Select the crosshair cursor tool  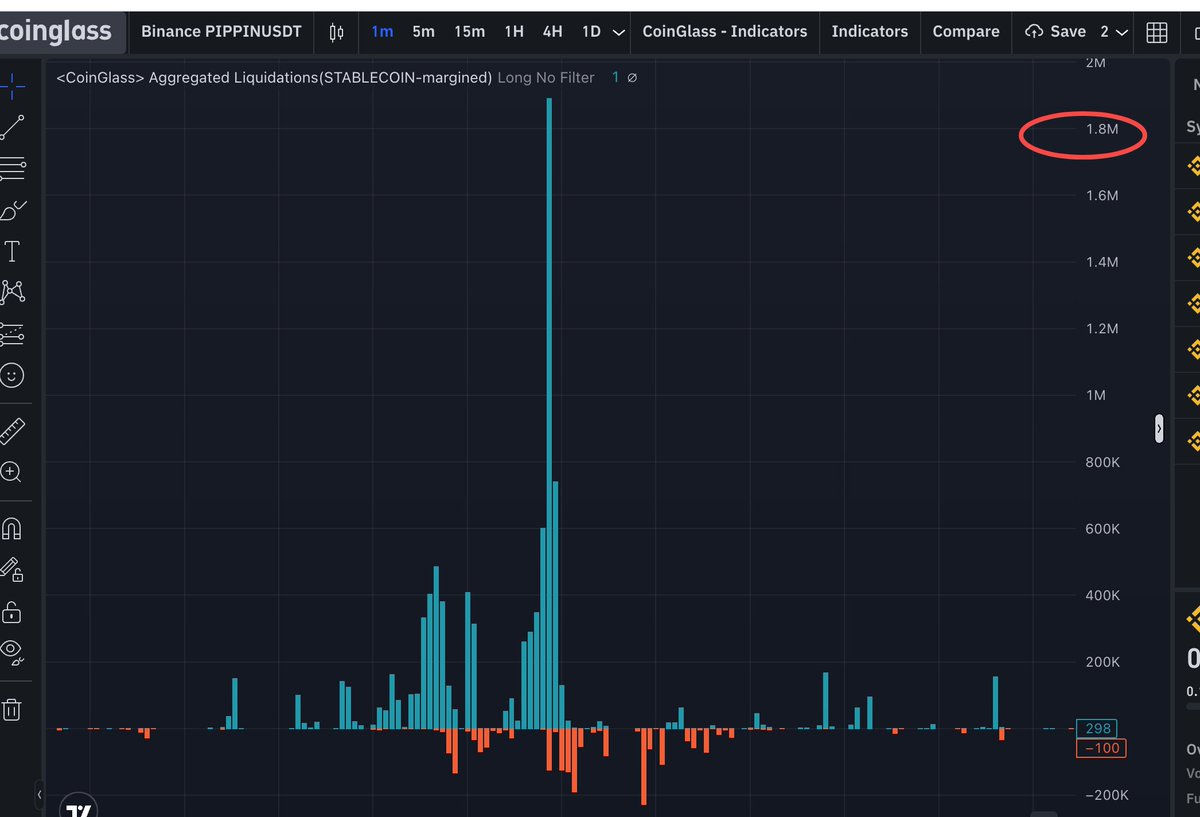coord(12,87)
